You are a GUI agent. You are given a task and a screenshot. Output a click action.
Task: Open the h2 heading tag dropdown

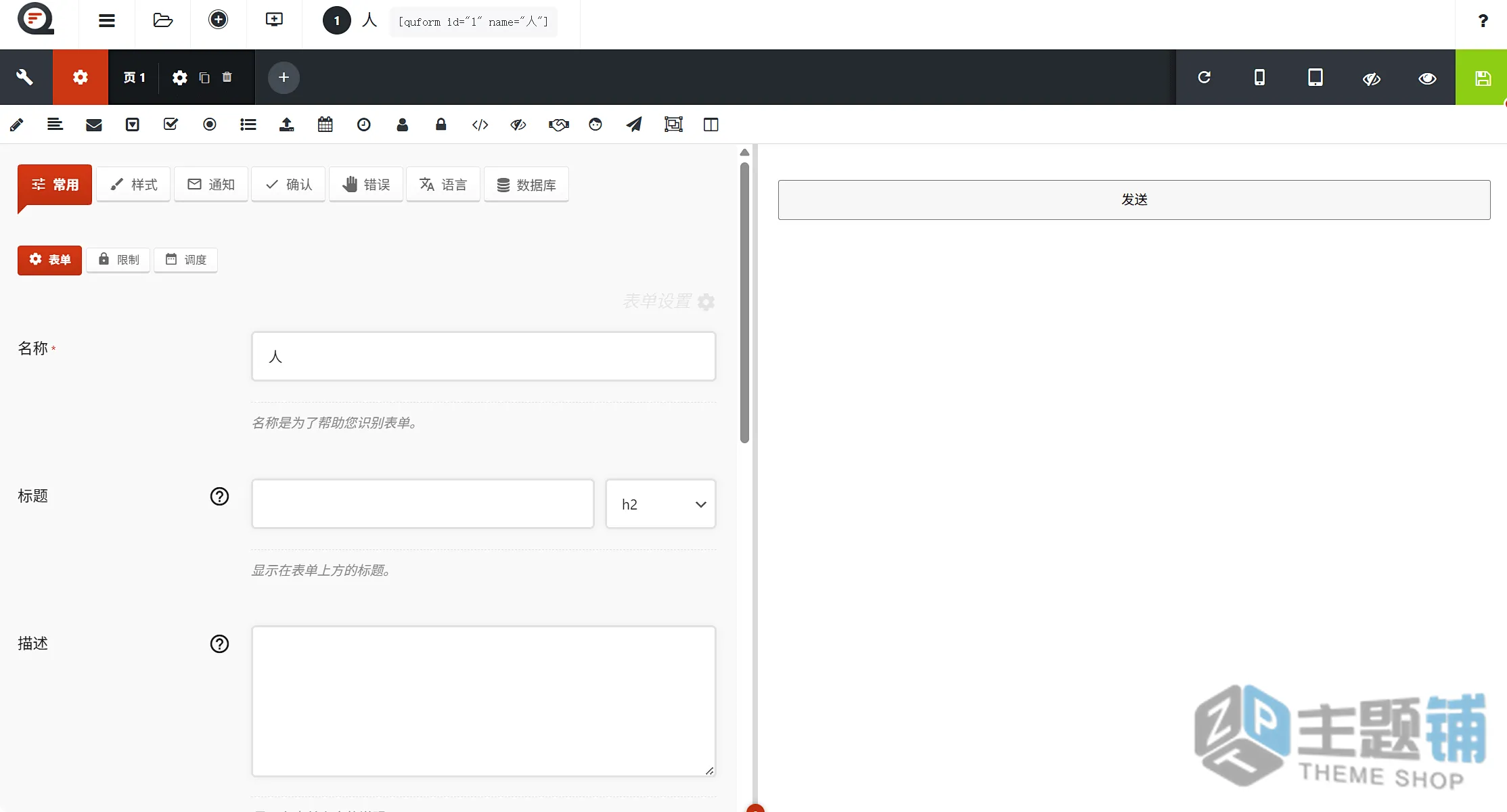tap(660, 504)
